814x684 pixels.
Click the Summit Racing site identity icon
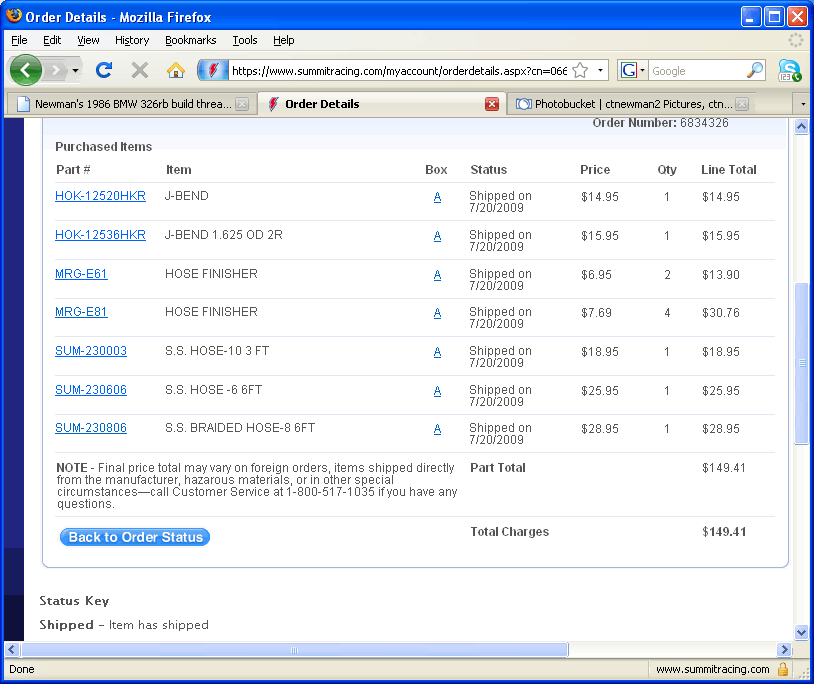pyautogui.click(x=213, y=70)
